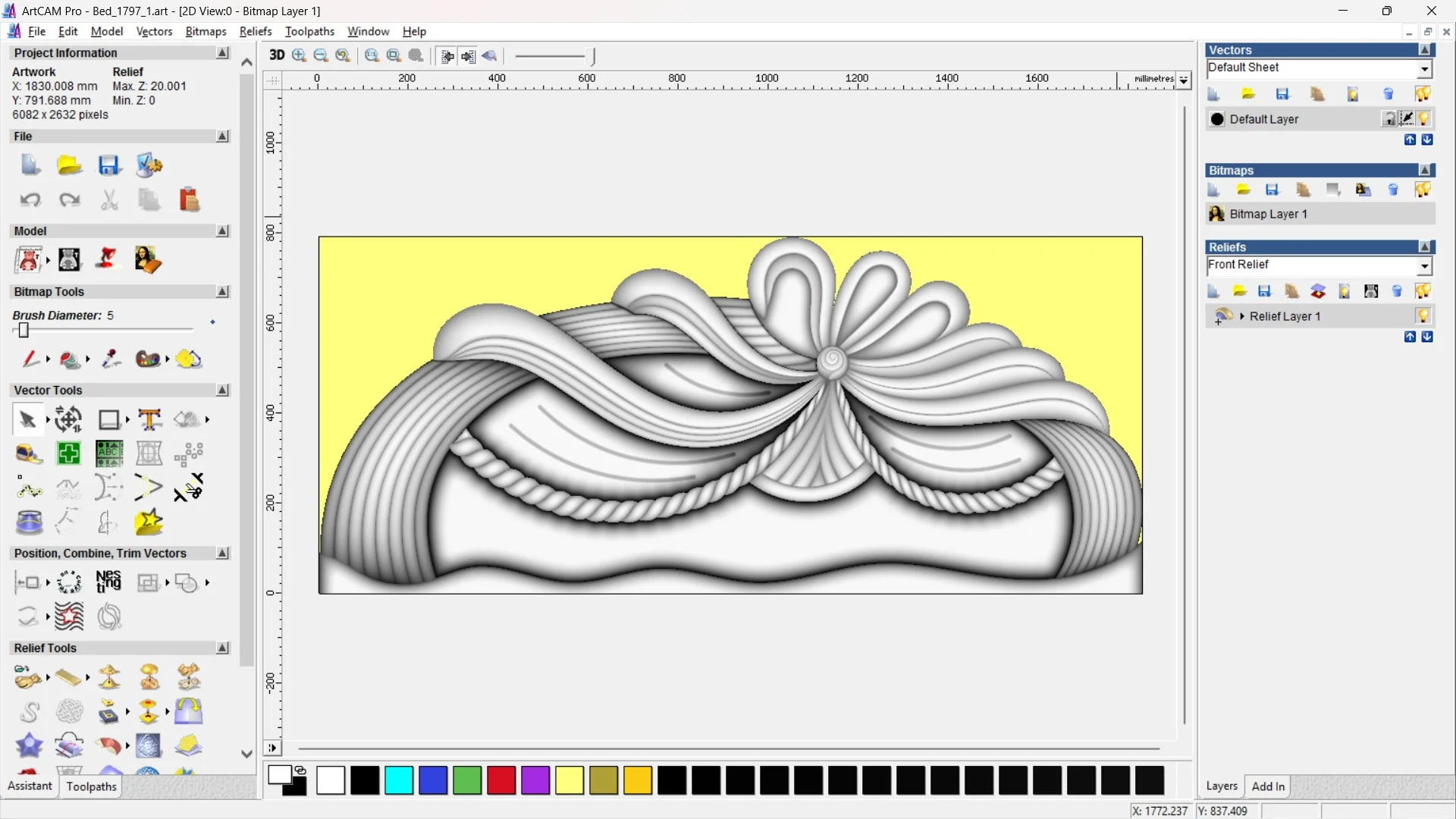Toggle the Default Layer lock icon
This screenshot has height=819, width=1456.
(1389, 119)
